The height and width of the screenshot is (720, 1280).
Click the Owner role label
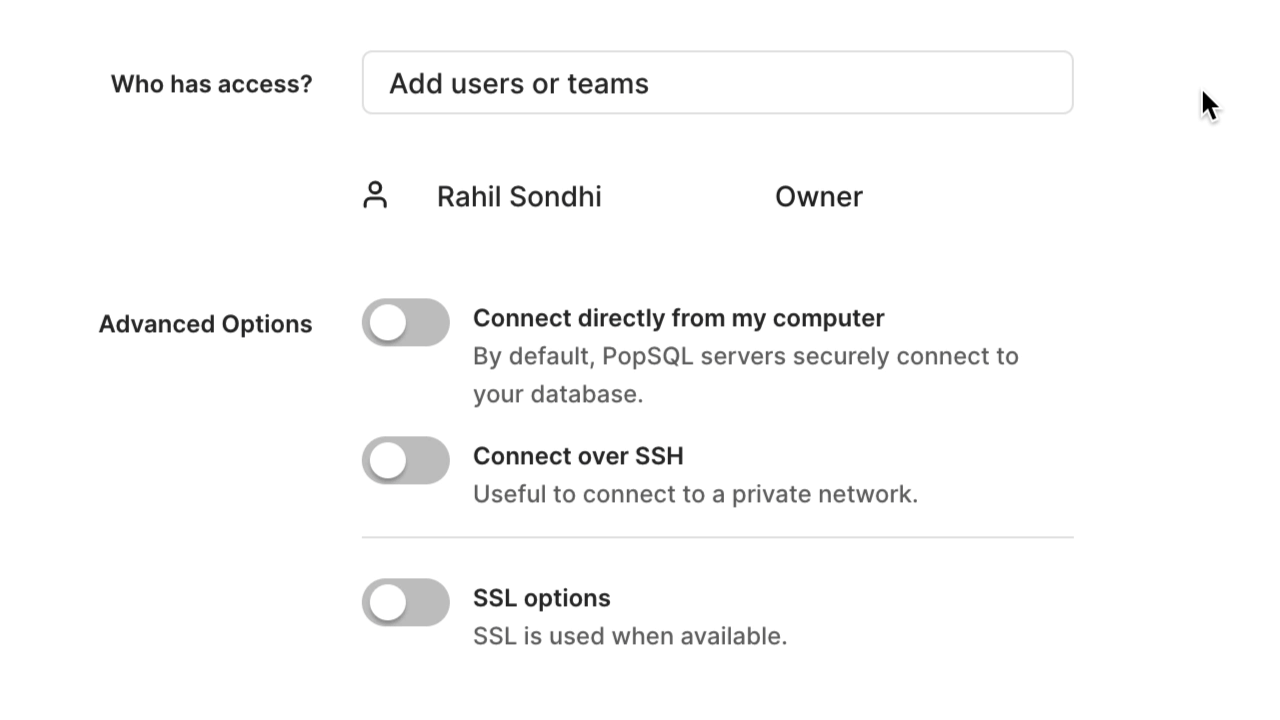pyautogui.click(x=819, y=196)
